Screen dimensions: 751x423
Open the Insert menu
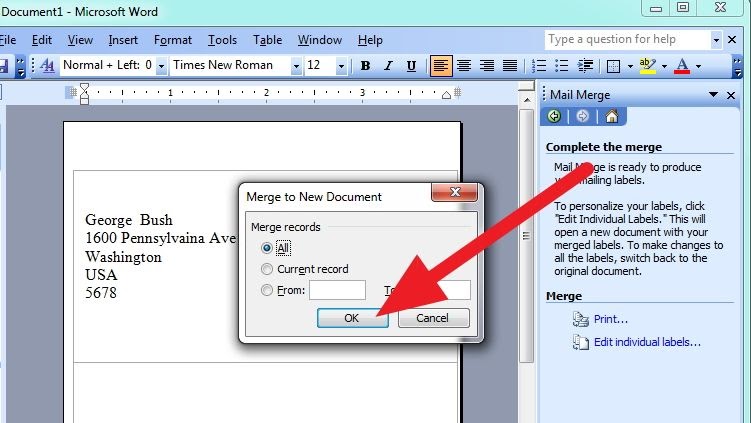(x=123, y=40)
